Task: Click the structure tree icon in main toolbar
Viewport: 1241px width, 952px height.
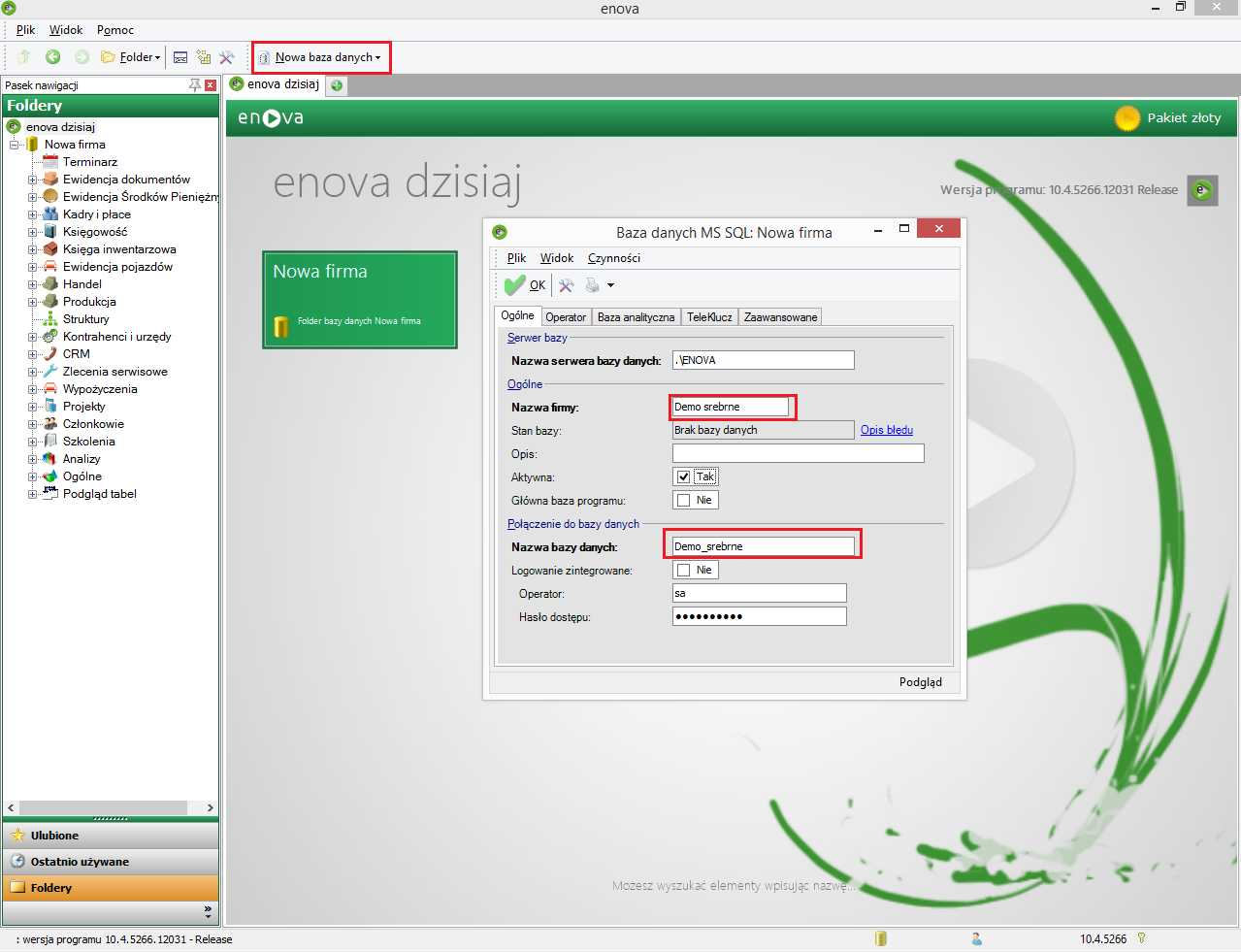Action: point(204,57)
